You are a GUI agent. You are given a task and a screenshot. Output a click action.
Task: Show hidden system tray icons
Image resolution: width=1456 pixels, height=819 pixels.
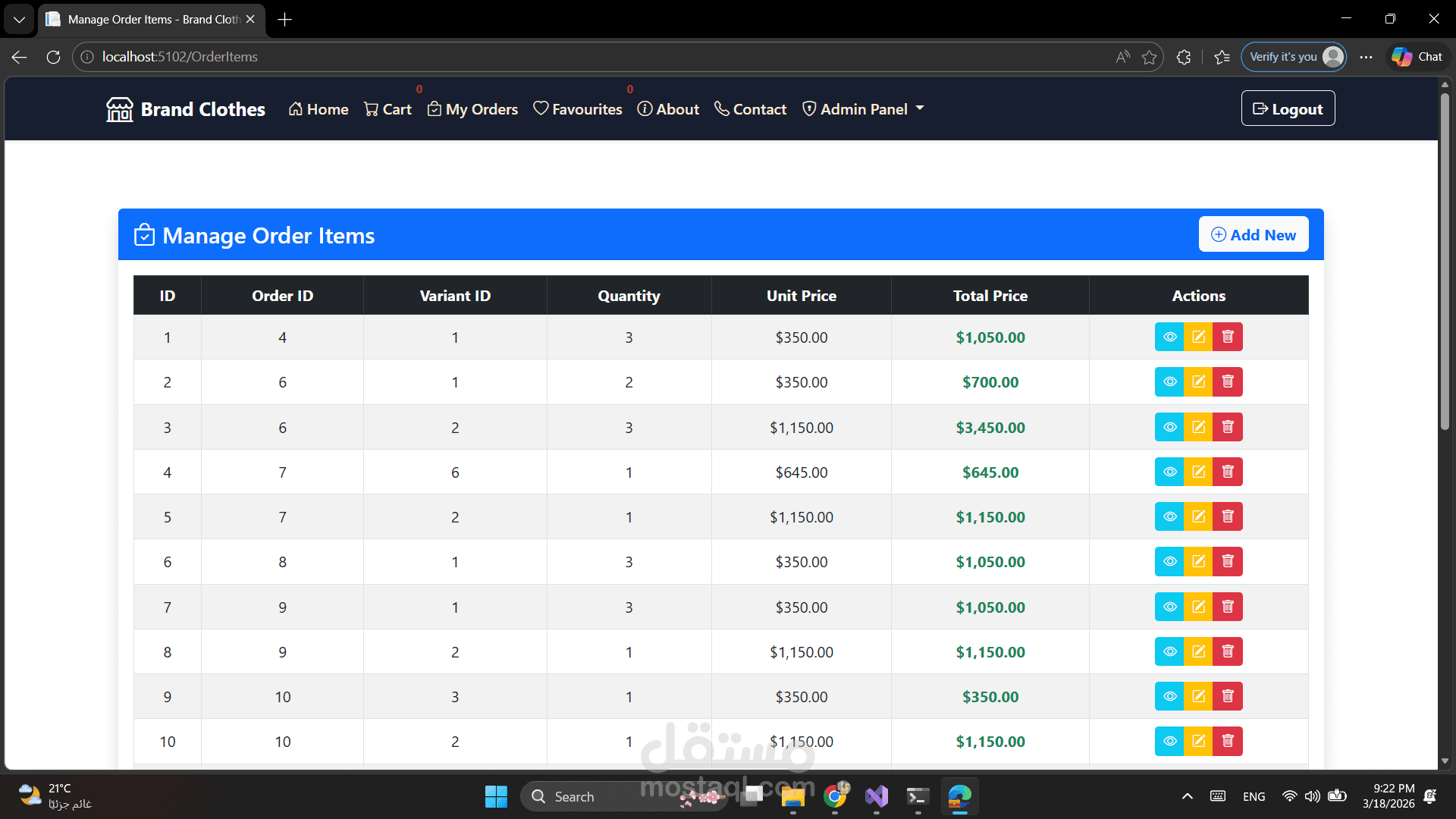1187,796
